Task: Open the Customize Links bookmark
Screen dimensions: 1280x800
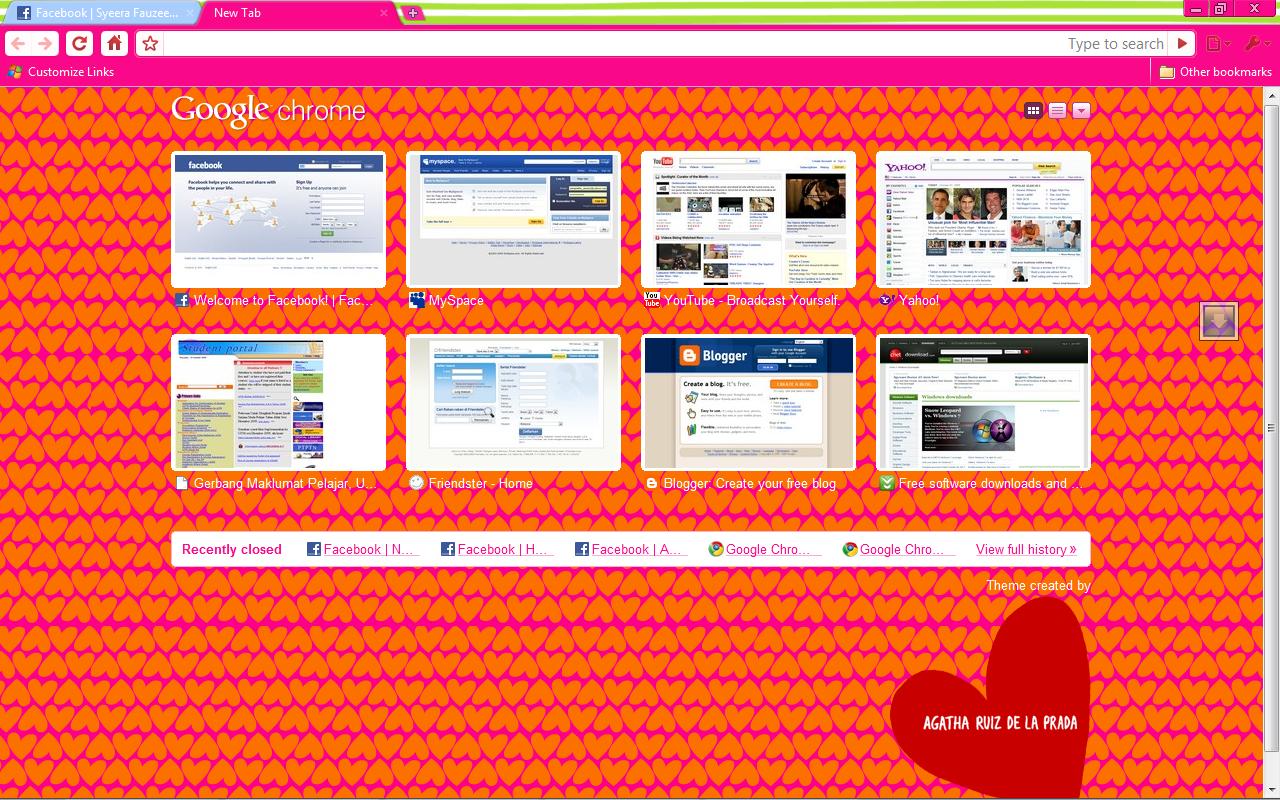Action: 61,72
